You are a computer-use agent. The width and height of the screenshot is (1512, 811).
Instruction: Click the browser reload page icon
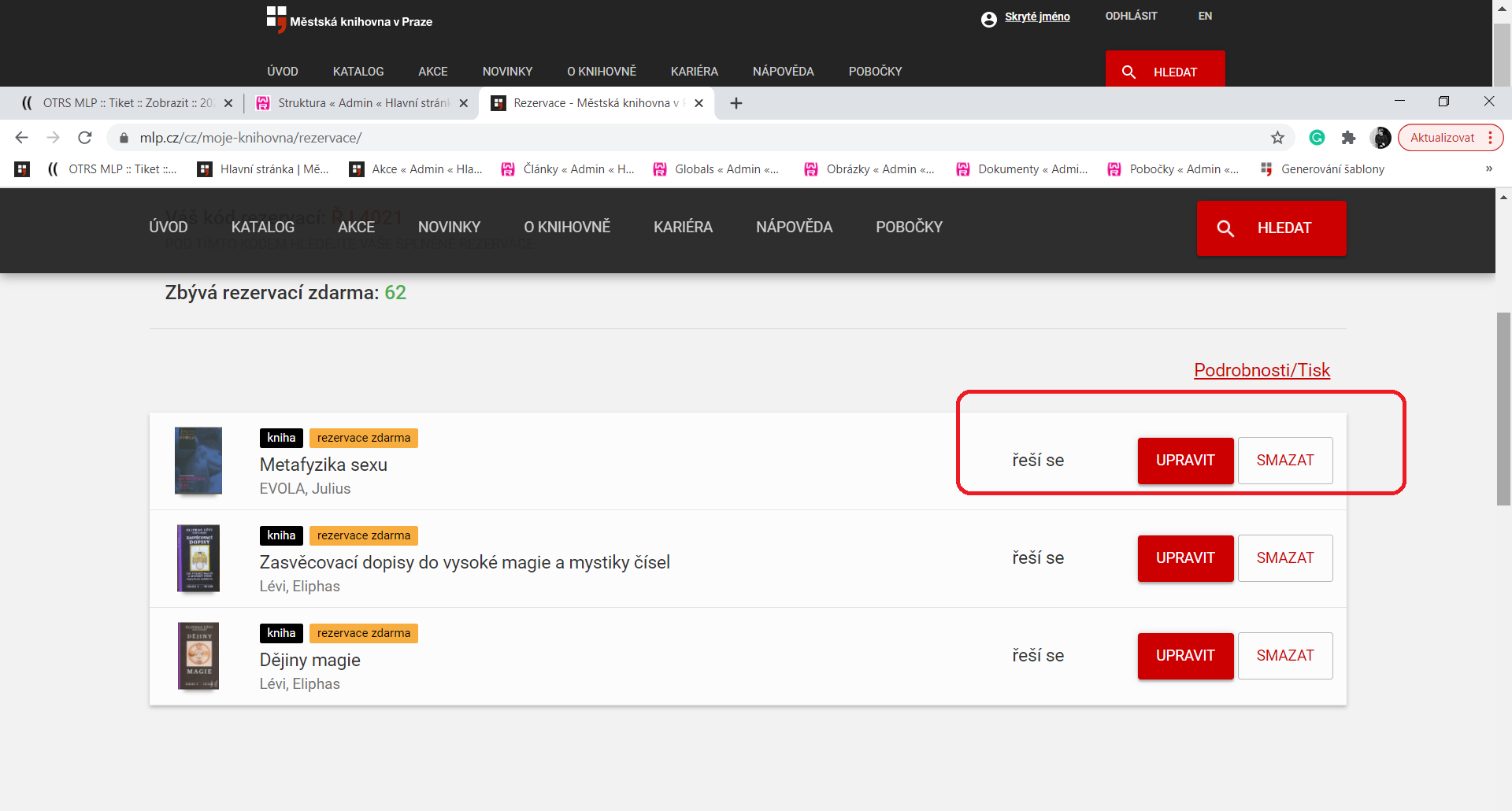click(x=85, y=138)
